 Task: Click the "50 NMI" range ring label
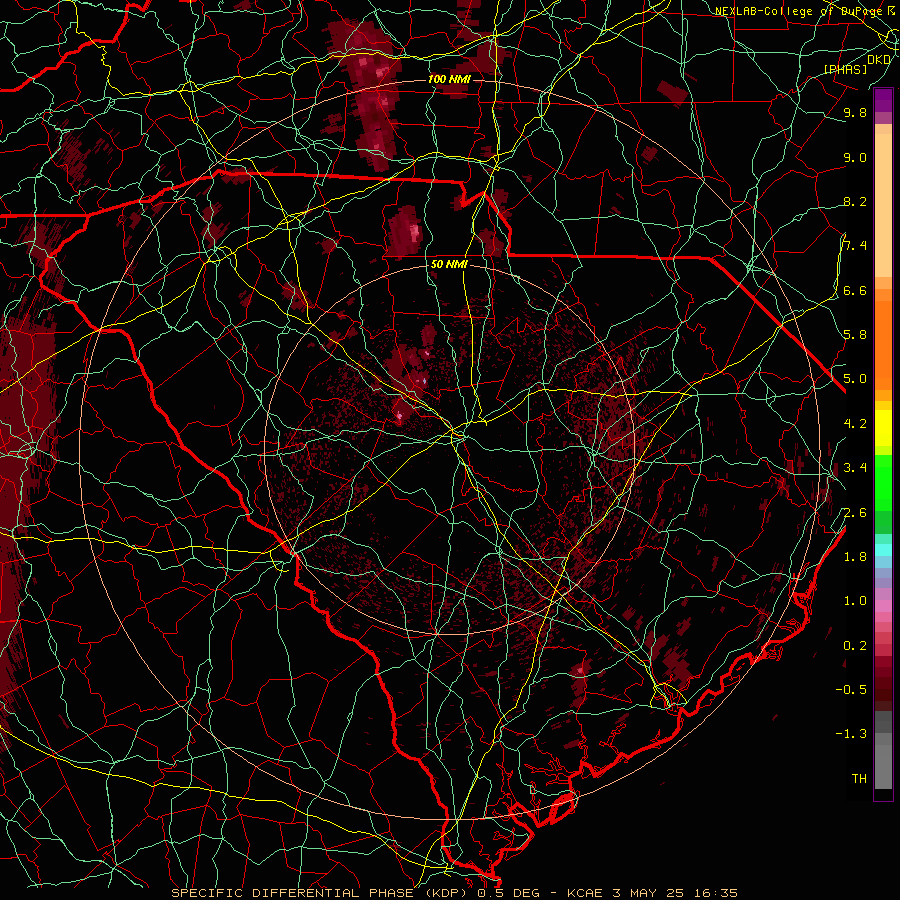pyautogui.click(x=449, y=265)
